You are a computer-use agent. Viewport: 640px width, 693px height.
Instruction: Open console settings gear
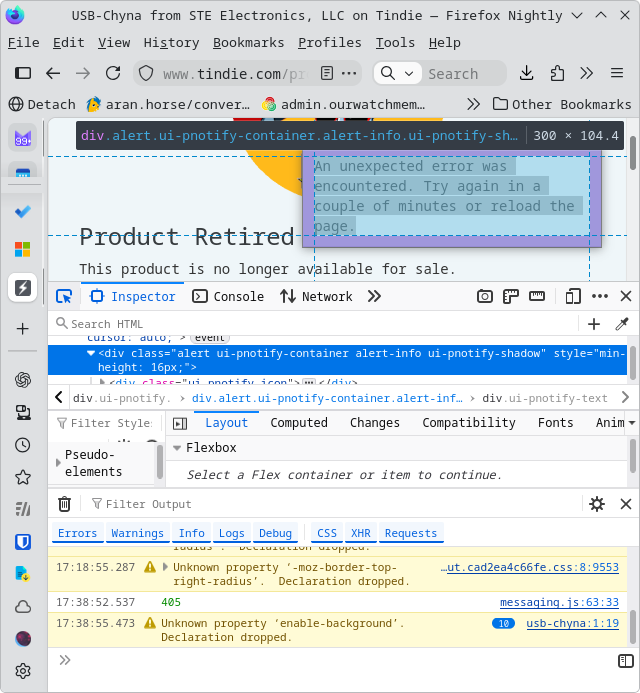(x=597, y=504)
